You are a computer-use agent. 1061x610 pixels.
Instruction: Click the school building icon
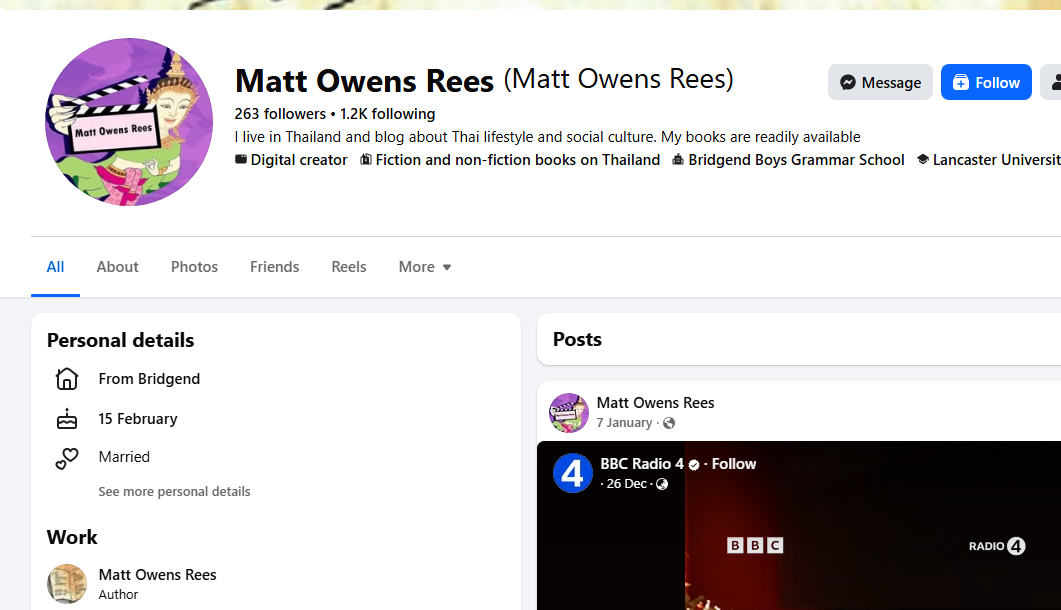click(677, 160)
